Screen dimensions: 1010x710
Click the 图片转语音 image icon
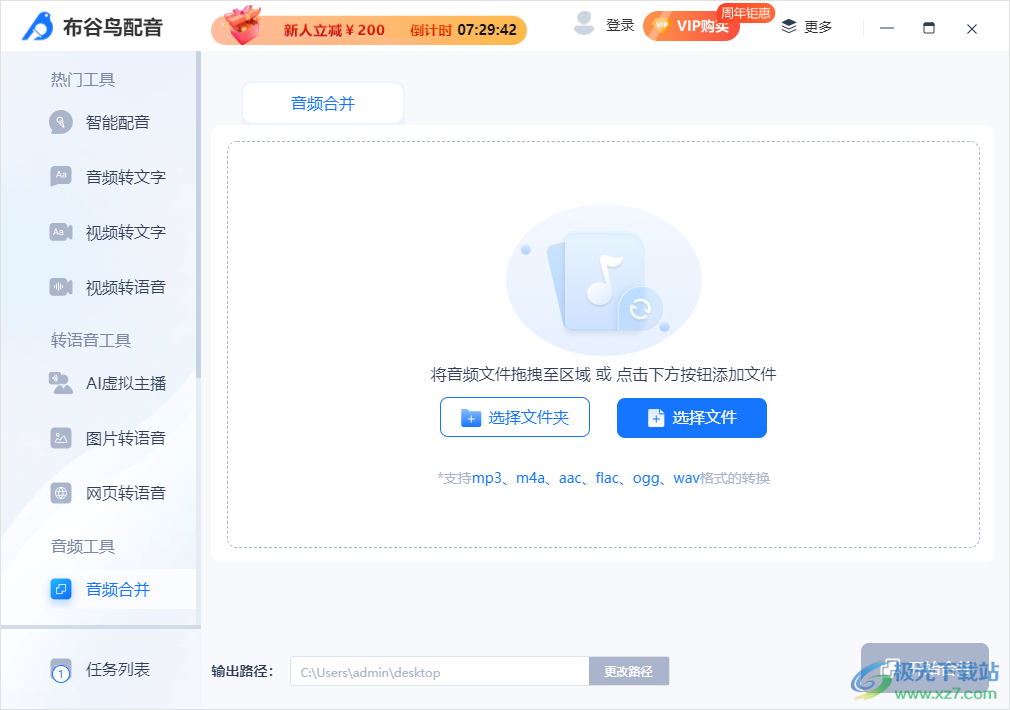coord(61,438)
